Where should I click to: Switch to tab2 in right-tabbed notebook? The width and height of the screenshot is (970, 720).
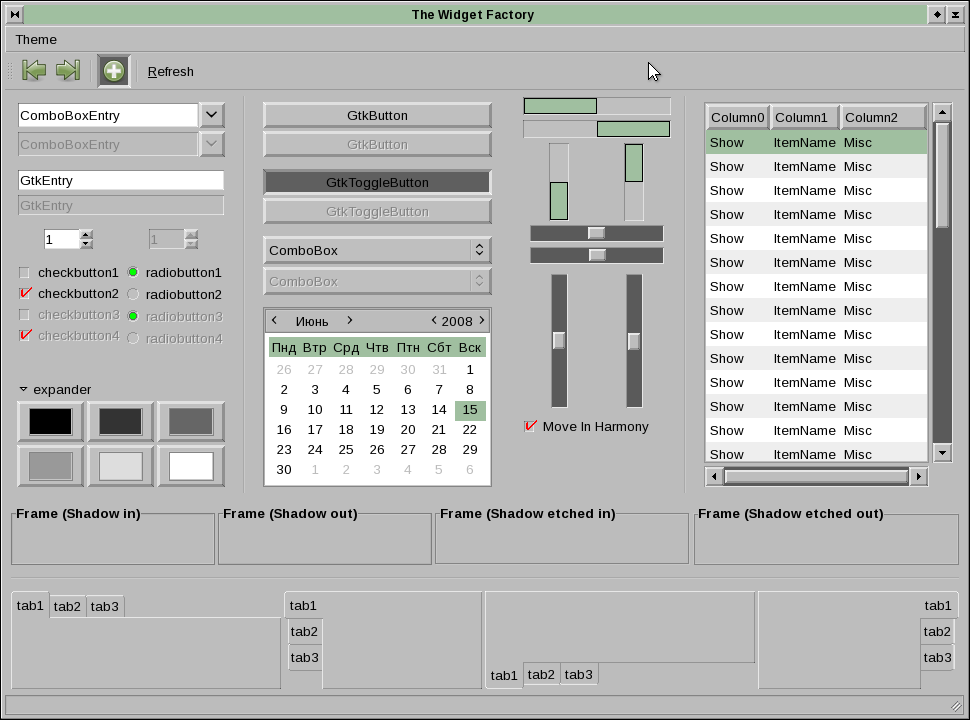click(x=937, y=632)
